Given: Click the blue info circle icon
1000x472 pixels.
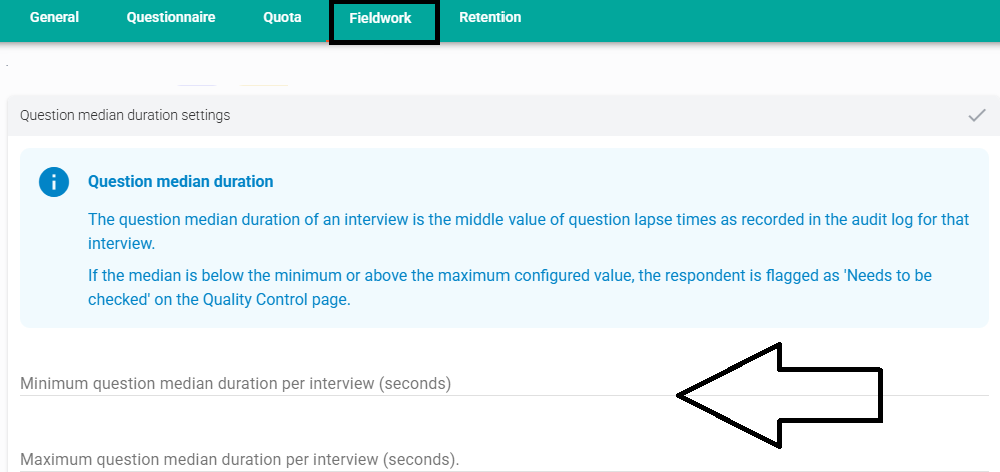Looking at the screenshot, I should (53, 182).
